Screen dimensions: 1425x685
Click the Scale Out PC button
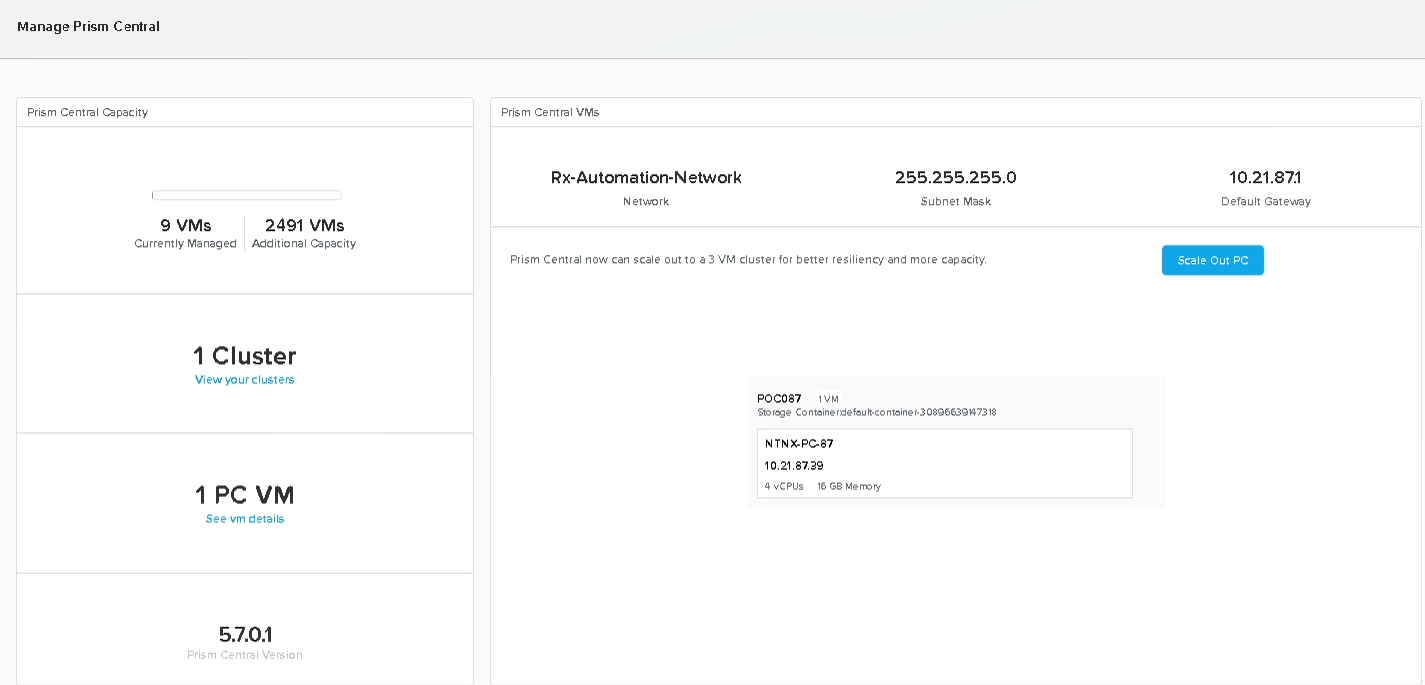1212,260
